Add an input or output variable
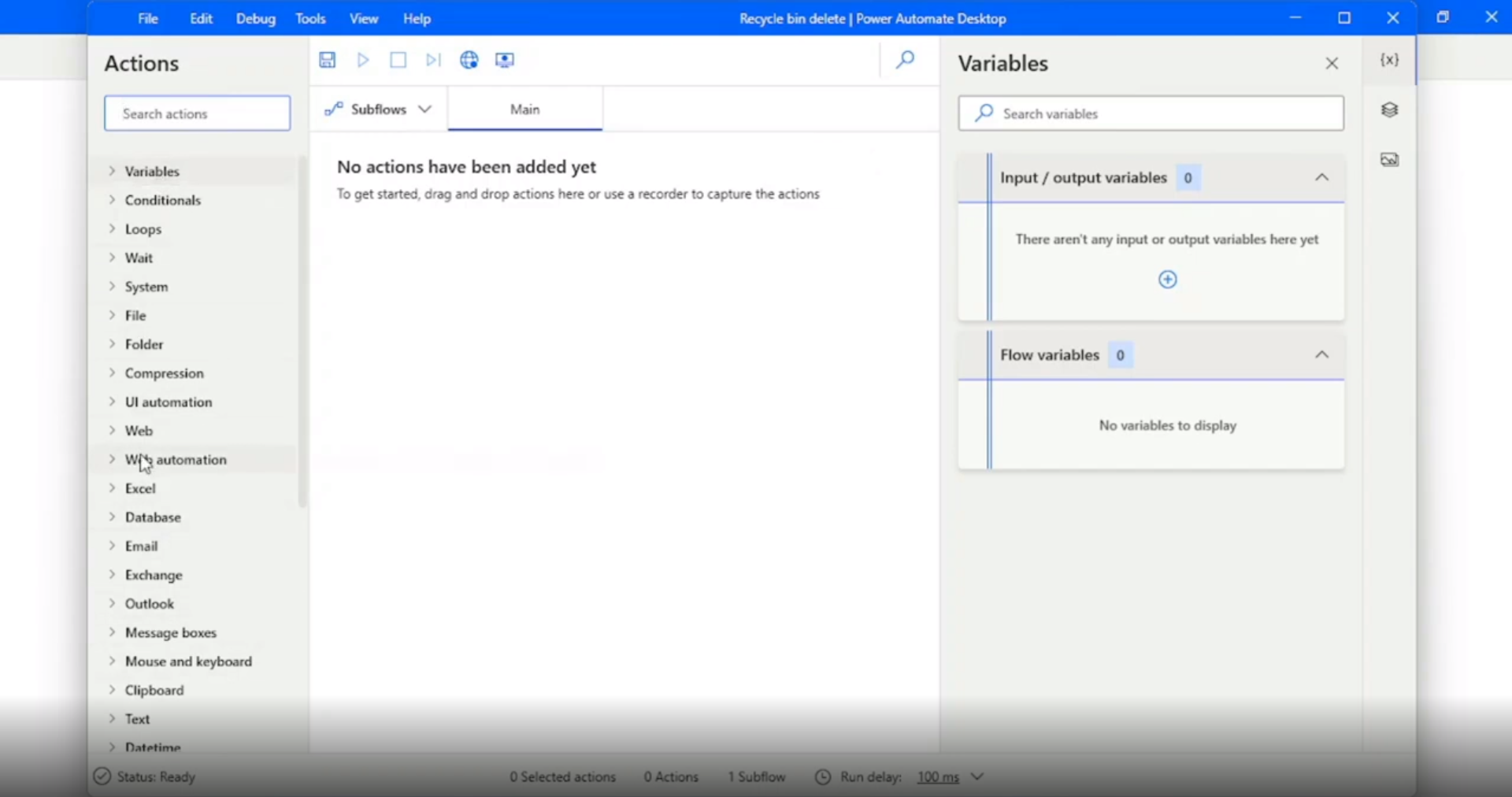This screenshot has height=797, width=1512. coord(1168,280)
